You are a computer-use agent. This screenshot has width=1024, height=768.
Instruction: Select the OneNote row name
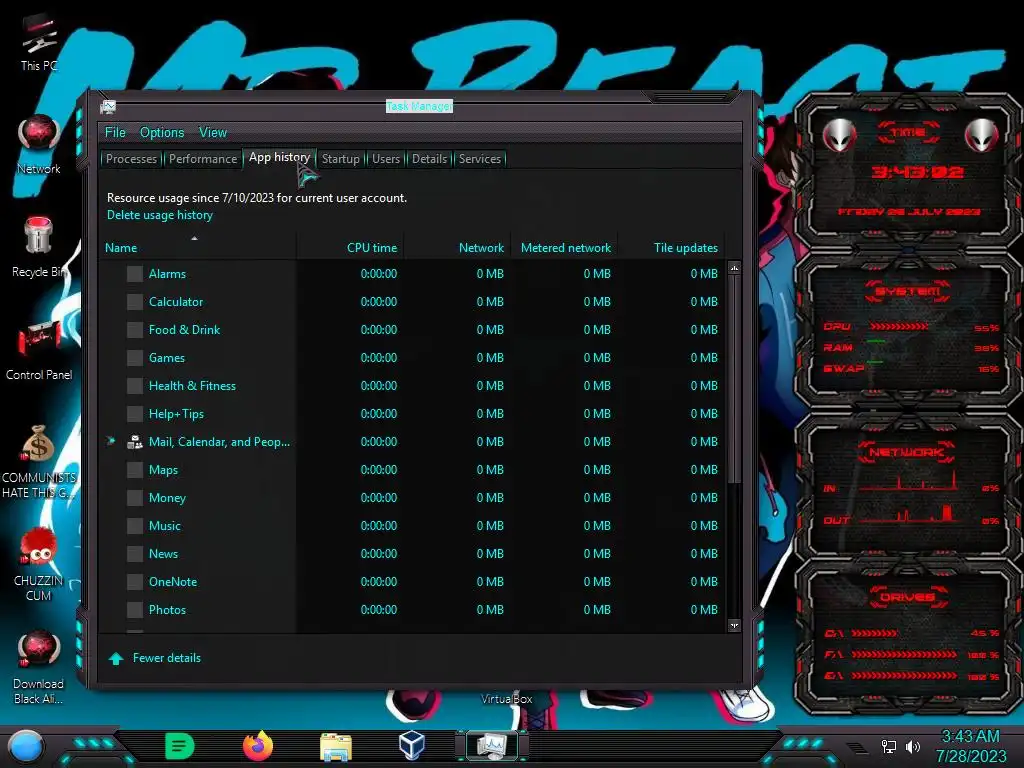(x=172, y=582)
